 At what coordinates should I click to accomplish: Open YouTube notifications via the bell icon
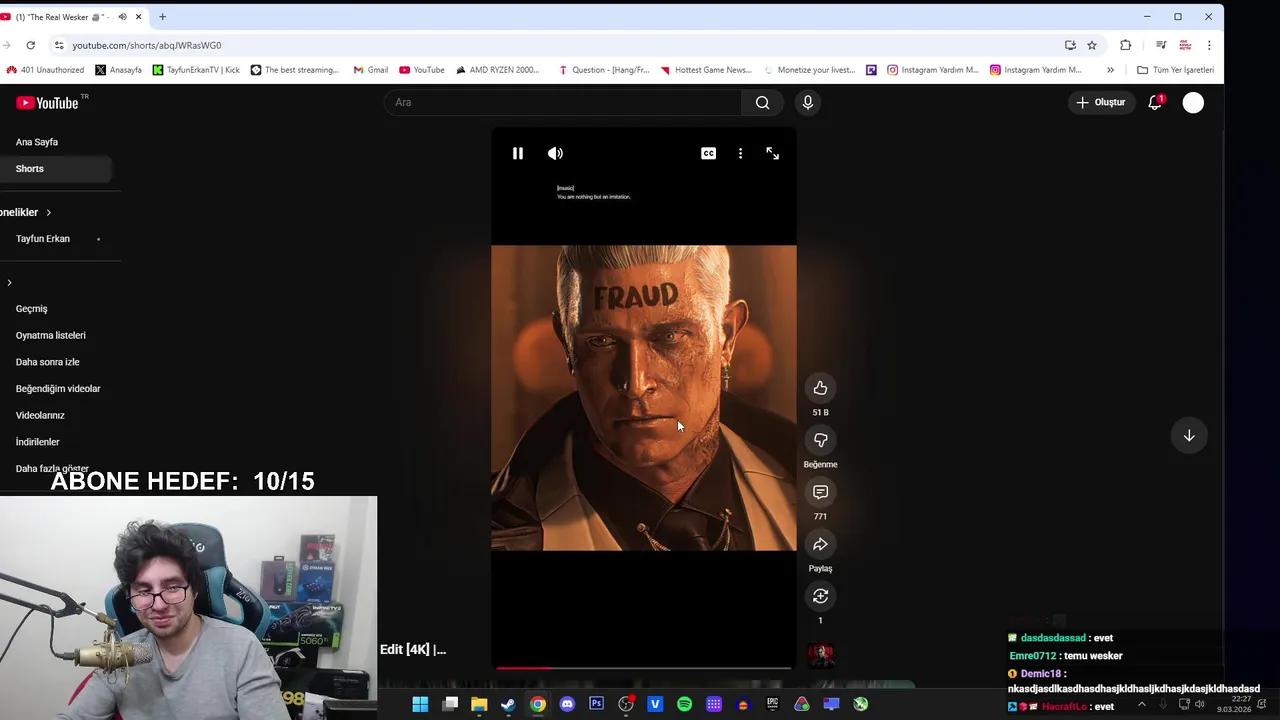(1154, 102)
